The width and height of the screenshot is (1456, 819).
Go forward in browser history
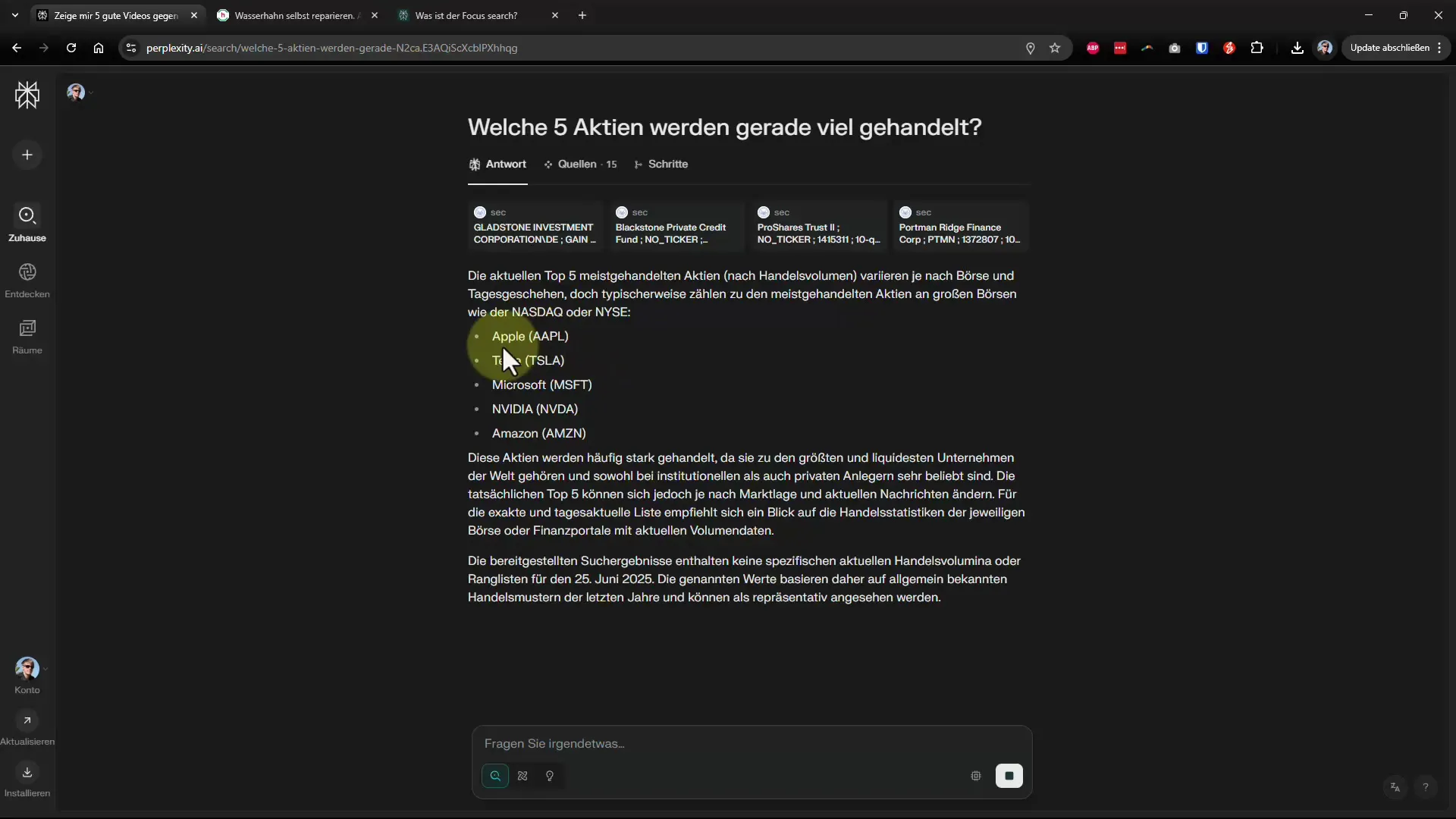(x=44, y=48)
